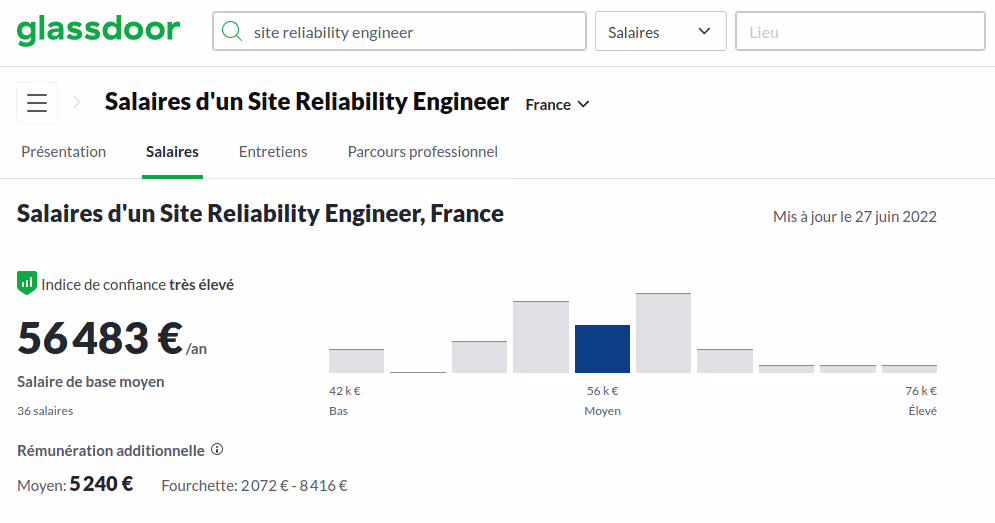
Task: Go to Parcours professionnel tab
Action: 422,152
